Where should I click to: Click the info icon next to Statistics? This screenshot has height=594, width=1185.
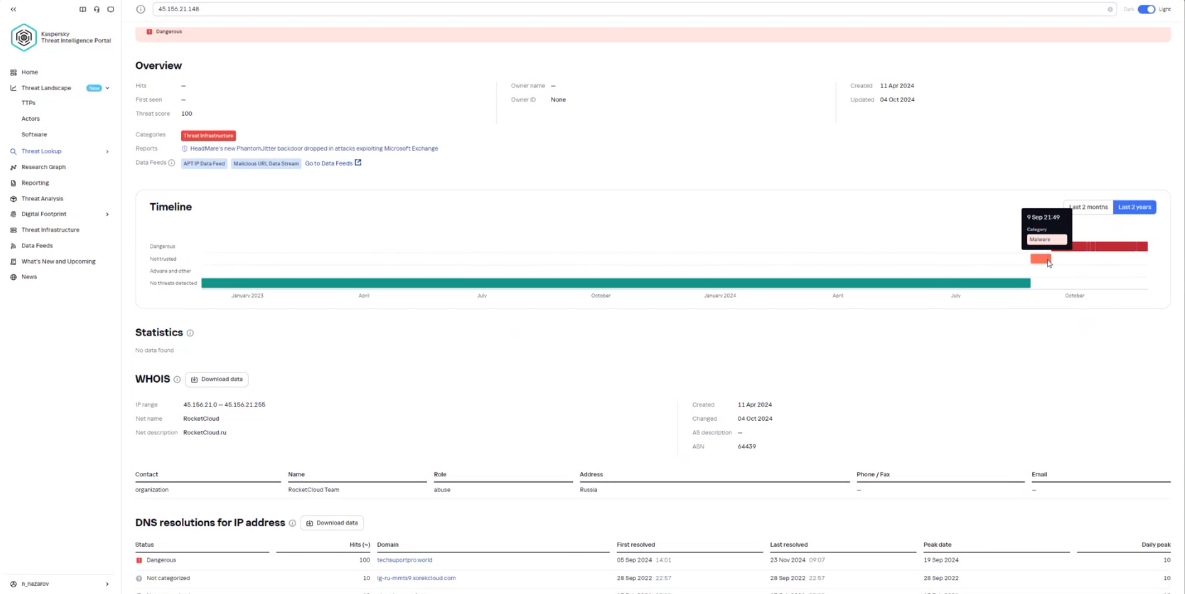(190, 333)
